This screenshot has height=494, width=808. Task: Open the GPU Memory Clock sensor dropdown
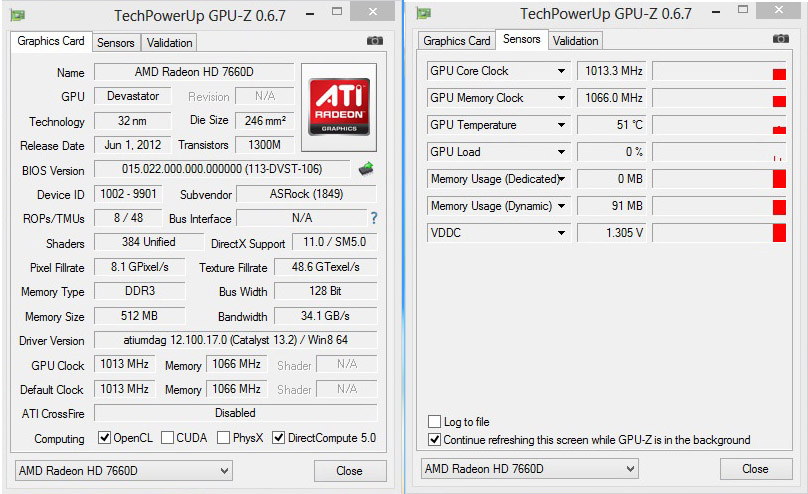[x=561, y=98]
